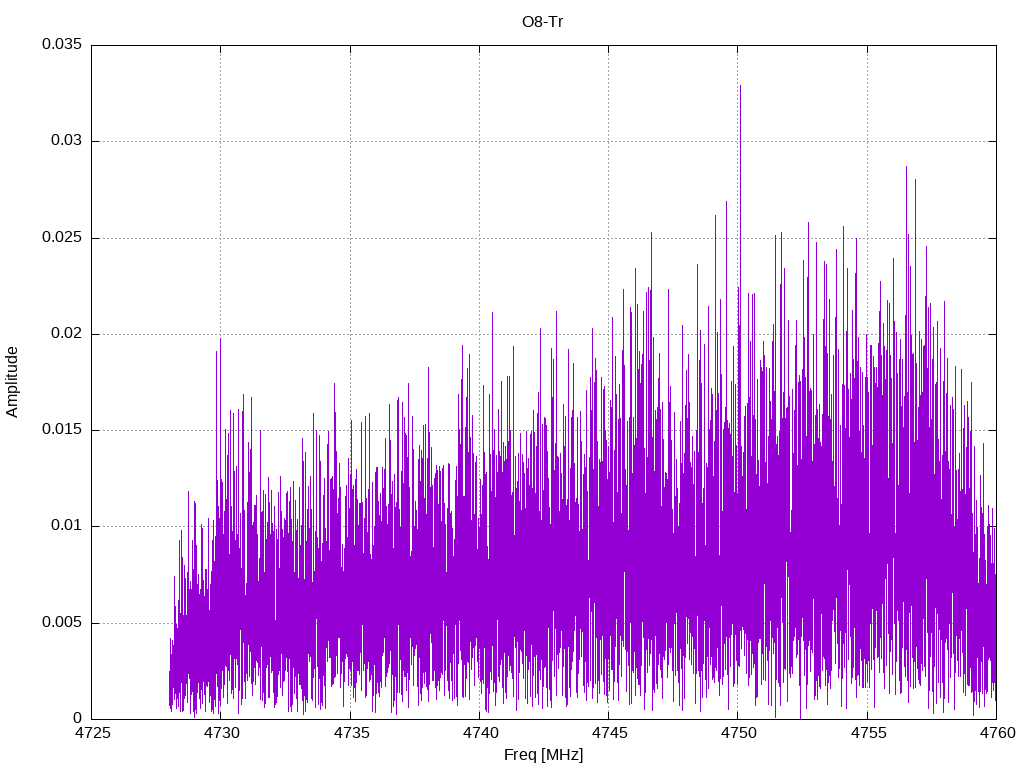
Task: Click the 0.025 y-axis tick label
Action: [x=61, y=238]
